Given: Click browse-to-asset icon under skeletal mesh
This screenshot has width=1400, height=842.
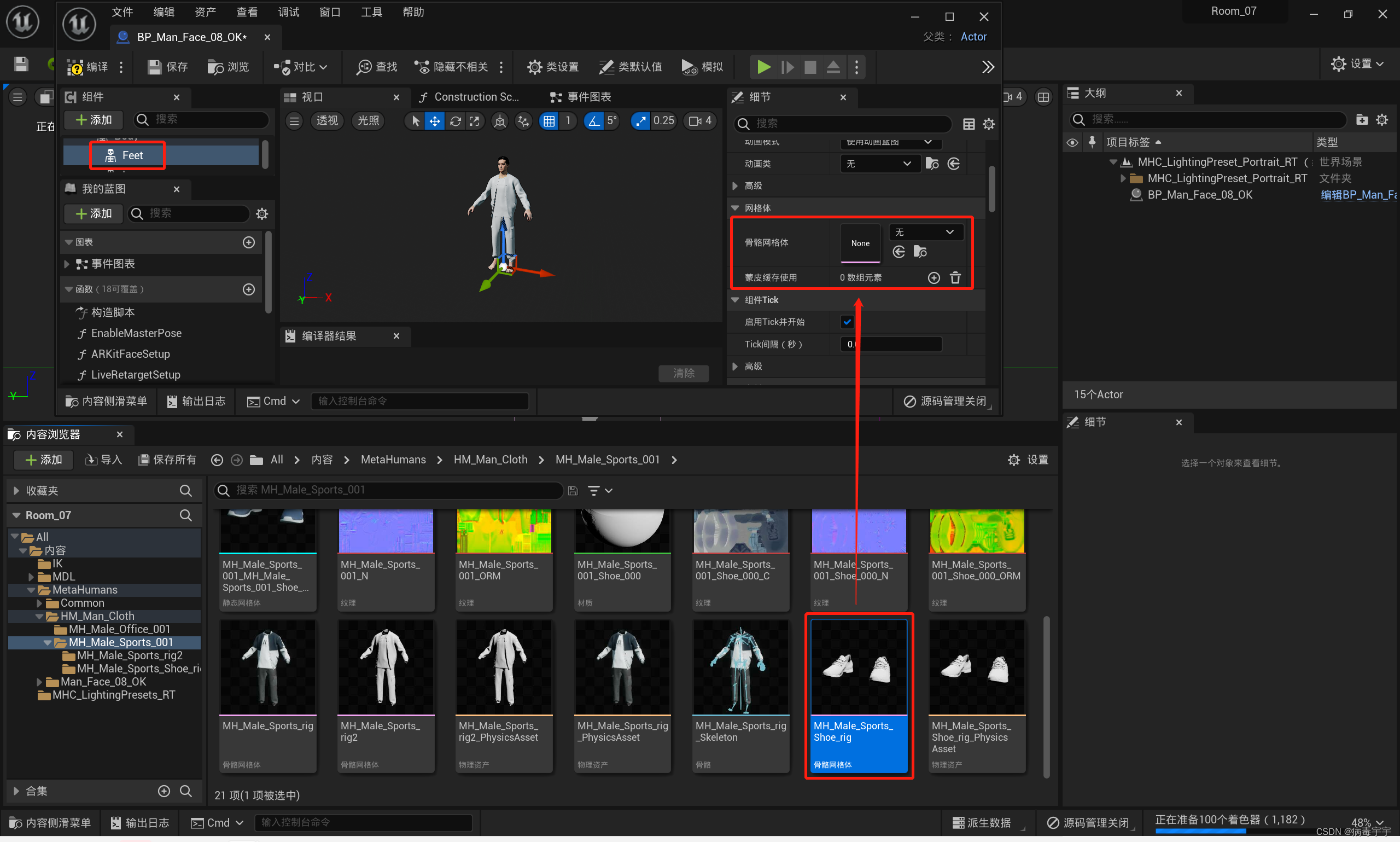Looking at the screenshot, I should [920, 252].
